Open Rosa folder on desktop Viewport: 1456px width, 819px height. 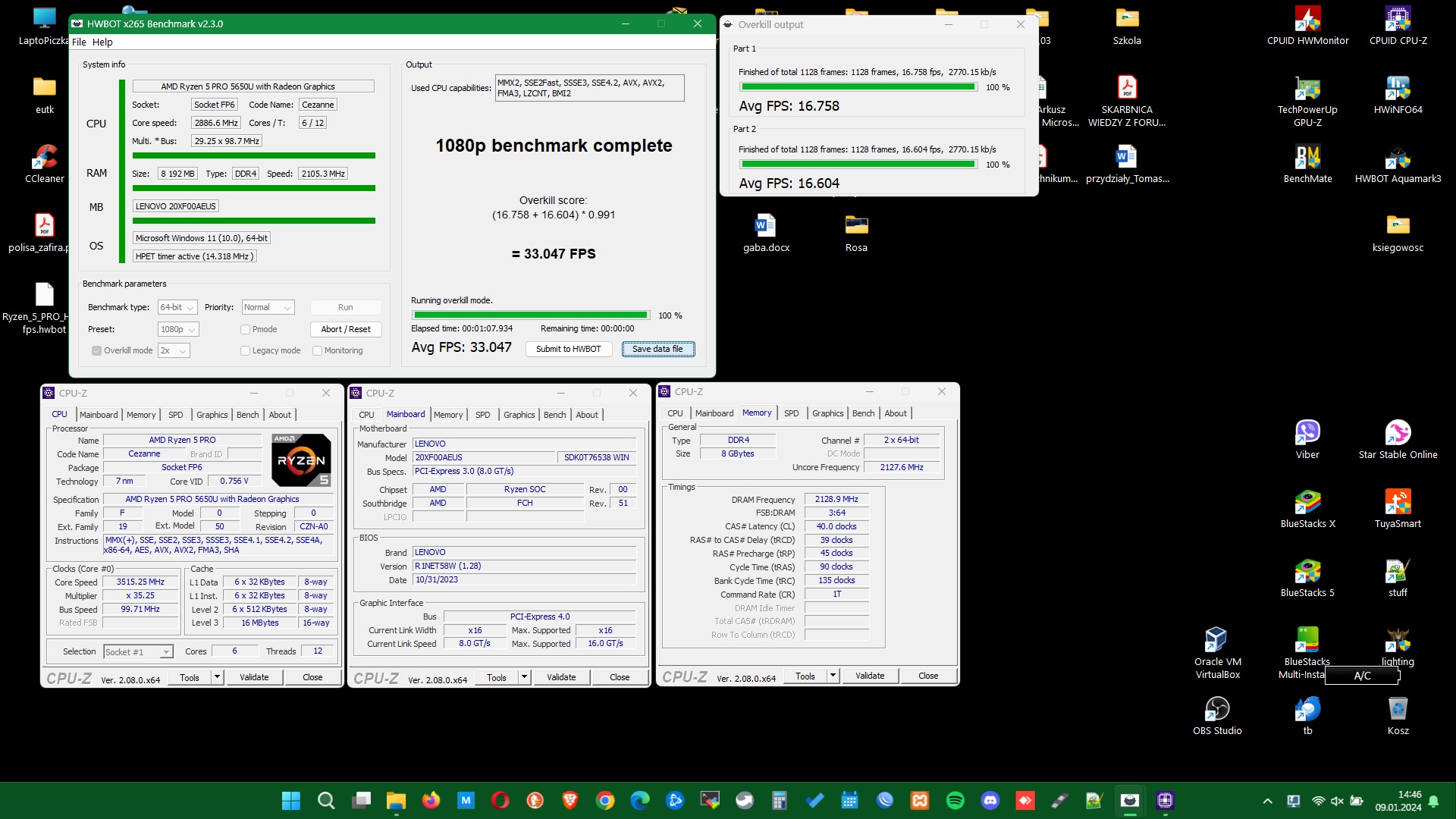[856, 232]
